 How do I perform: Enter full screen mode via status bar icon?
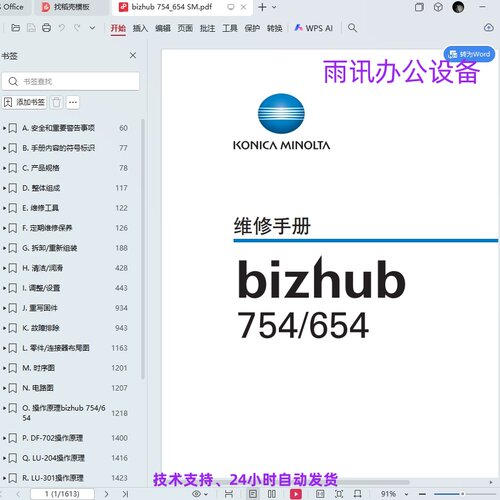(x=339, y=494)
